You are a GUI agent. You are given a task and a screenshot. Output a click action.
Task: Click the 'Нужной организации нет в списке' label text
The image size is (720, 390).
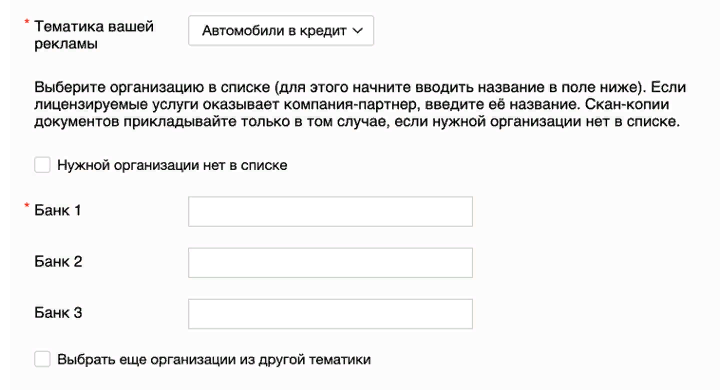[x=172, y=165]
